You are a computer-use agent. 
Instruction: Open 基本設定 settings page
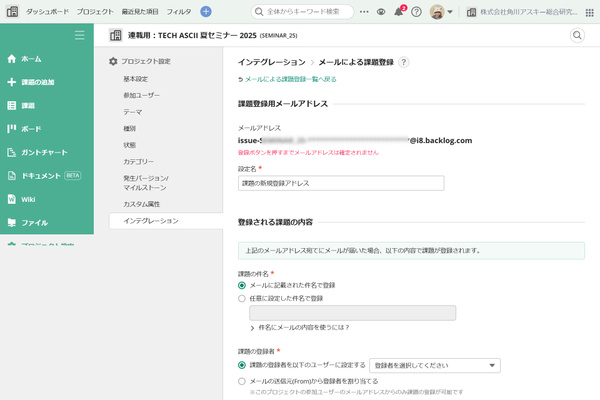[x=135, y=79]
